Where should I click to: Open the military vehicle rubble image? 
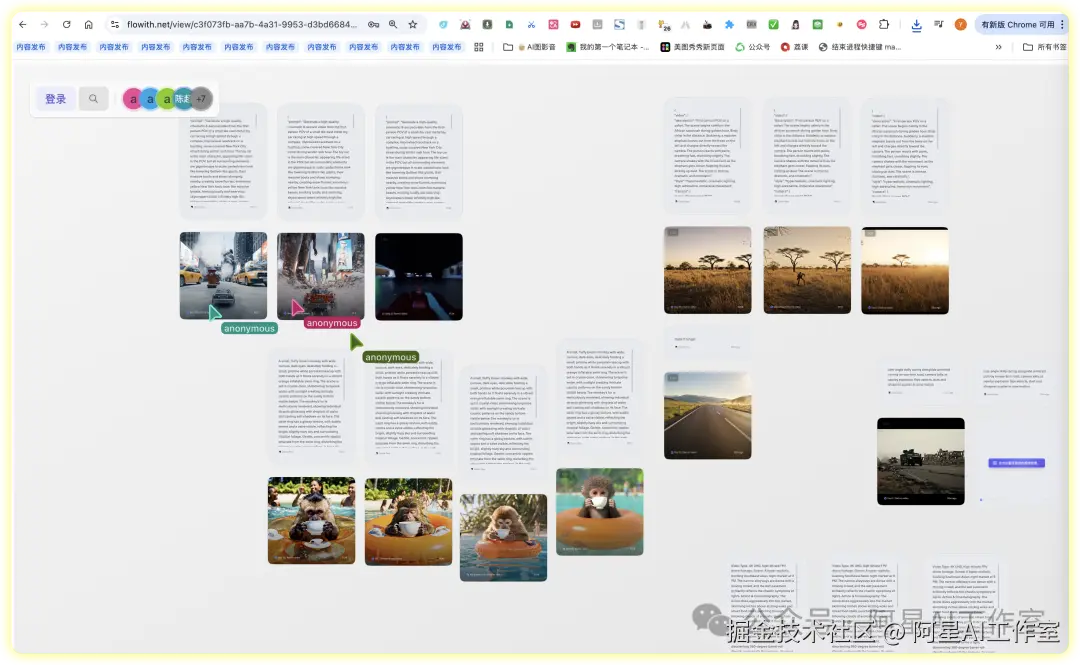click(921, 461)
